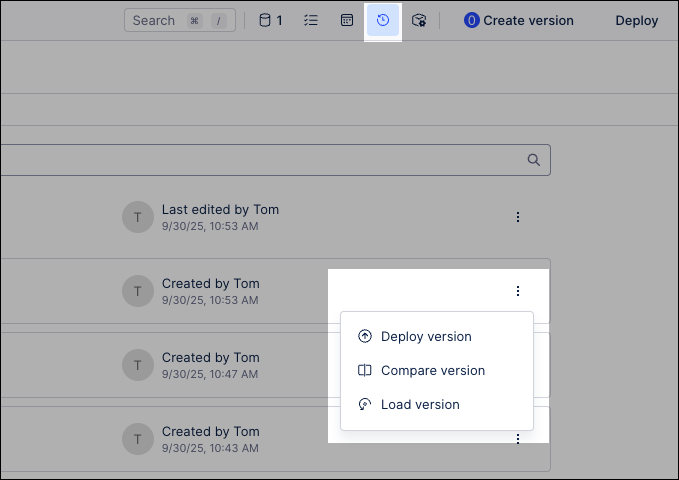Click the database icon in the toolbar

coord(265,20)
